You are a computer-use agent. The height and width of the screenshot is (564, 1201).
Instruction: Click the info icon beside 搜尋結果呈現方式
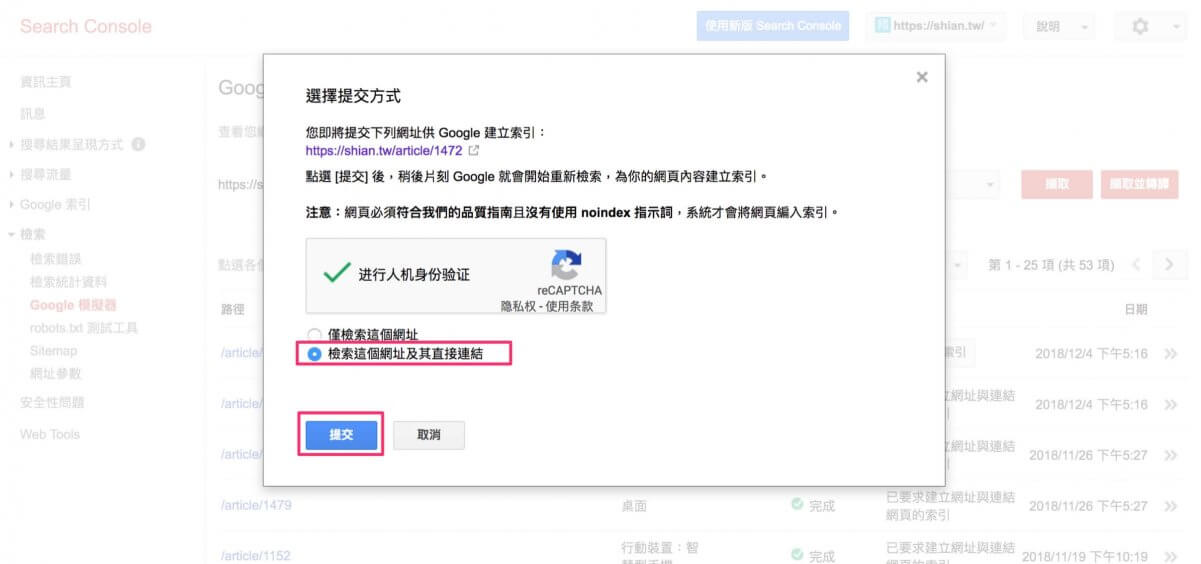(x=138, y=144)
